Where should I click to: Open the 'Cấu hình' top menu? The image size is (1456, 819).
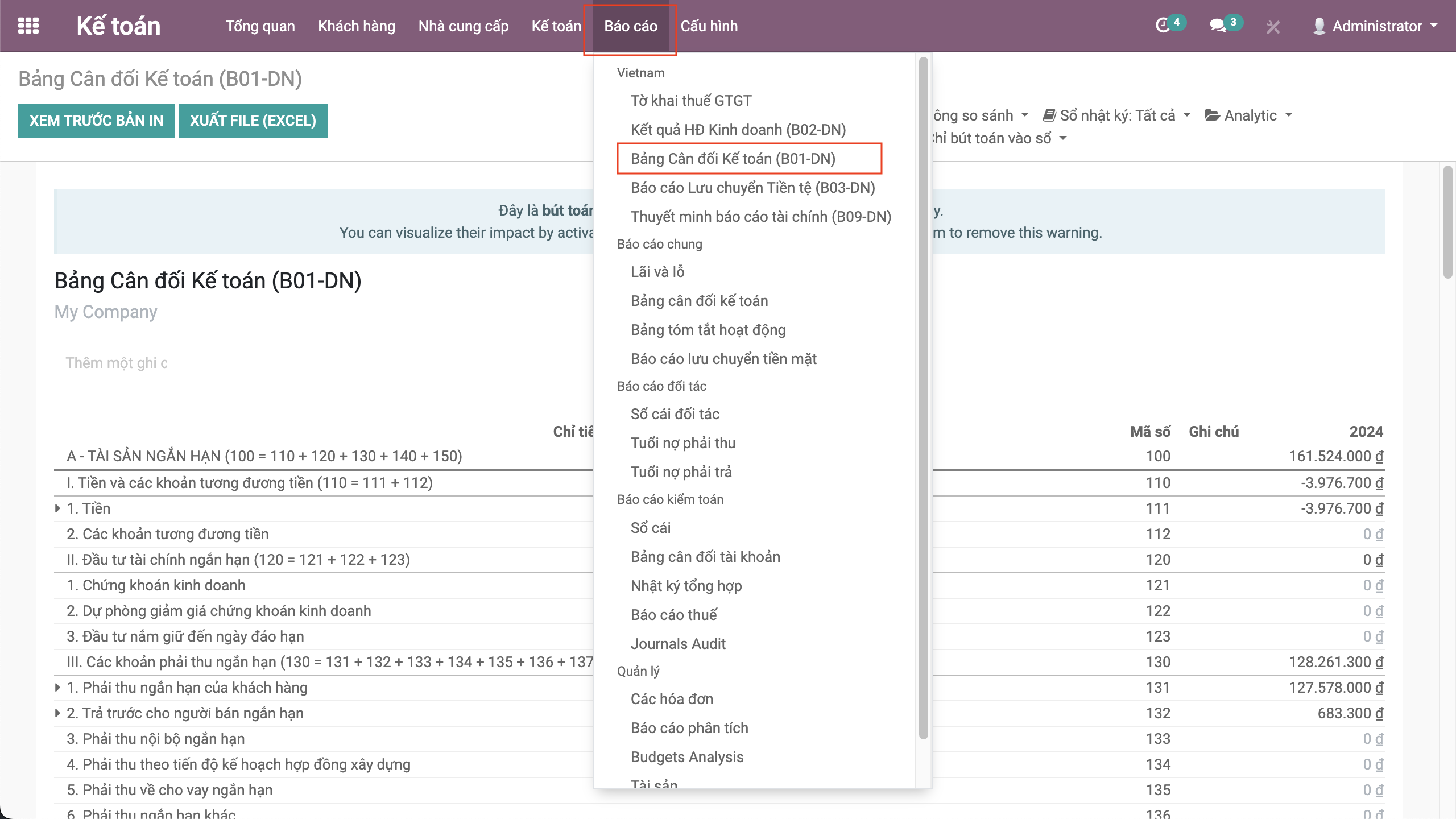click(709, 26)
